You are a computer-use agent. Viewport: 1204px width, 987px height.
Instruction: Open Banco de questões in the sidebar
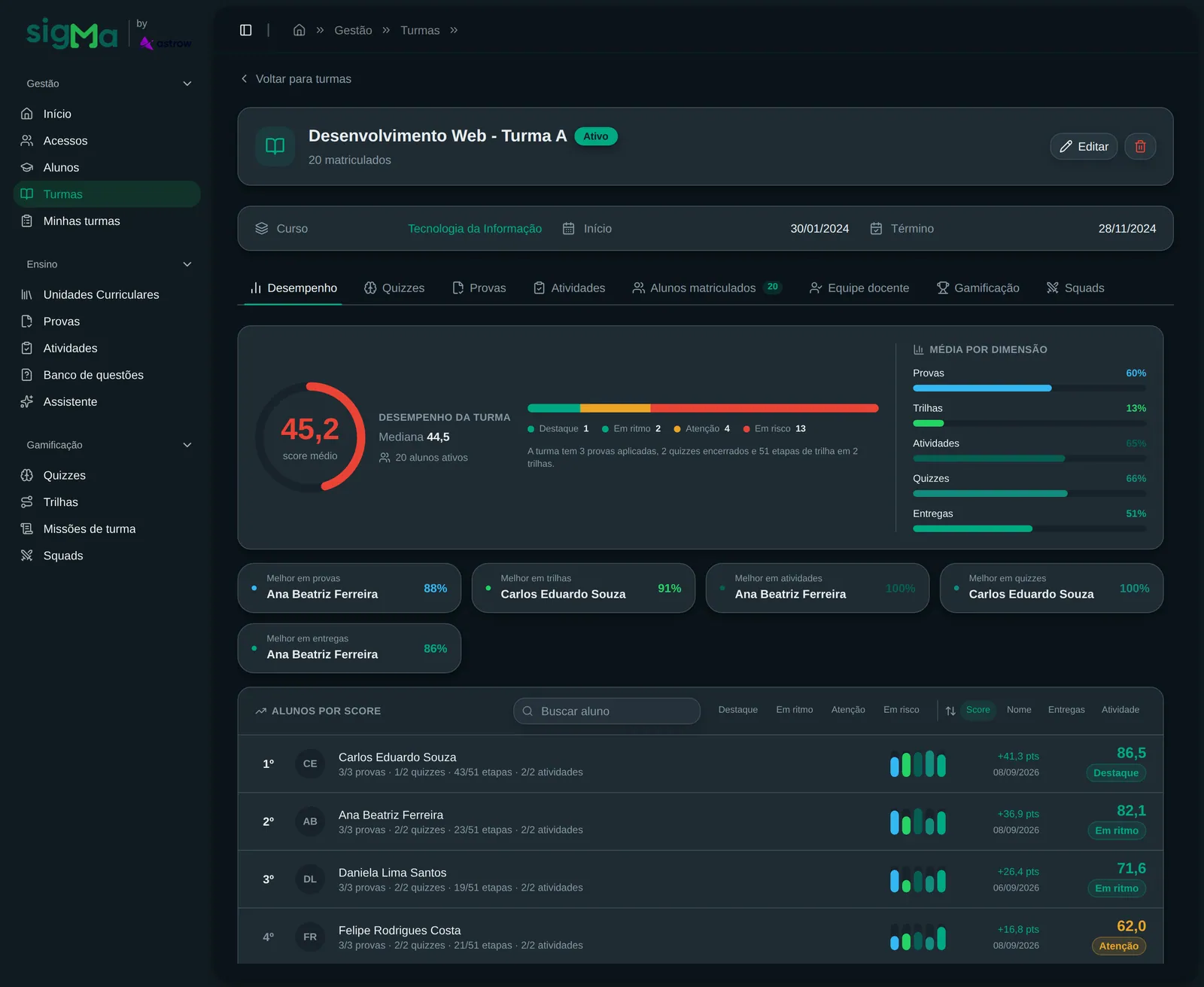[107, 375]
